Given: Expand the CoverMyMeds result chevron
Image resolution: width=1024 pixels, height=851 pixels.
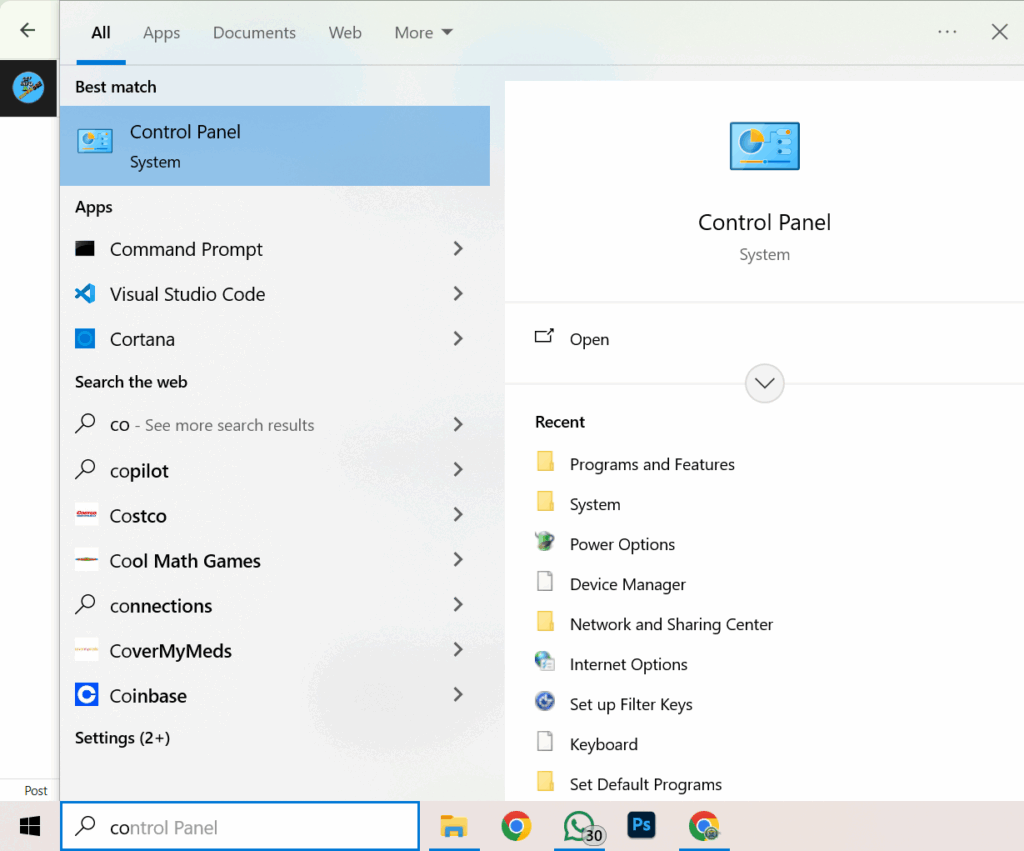Looking at the screenshot, I should coord(458,649).
